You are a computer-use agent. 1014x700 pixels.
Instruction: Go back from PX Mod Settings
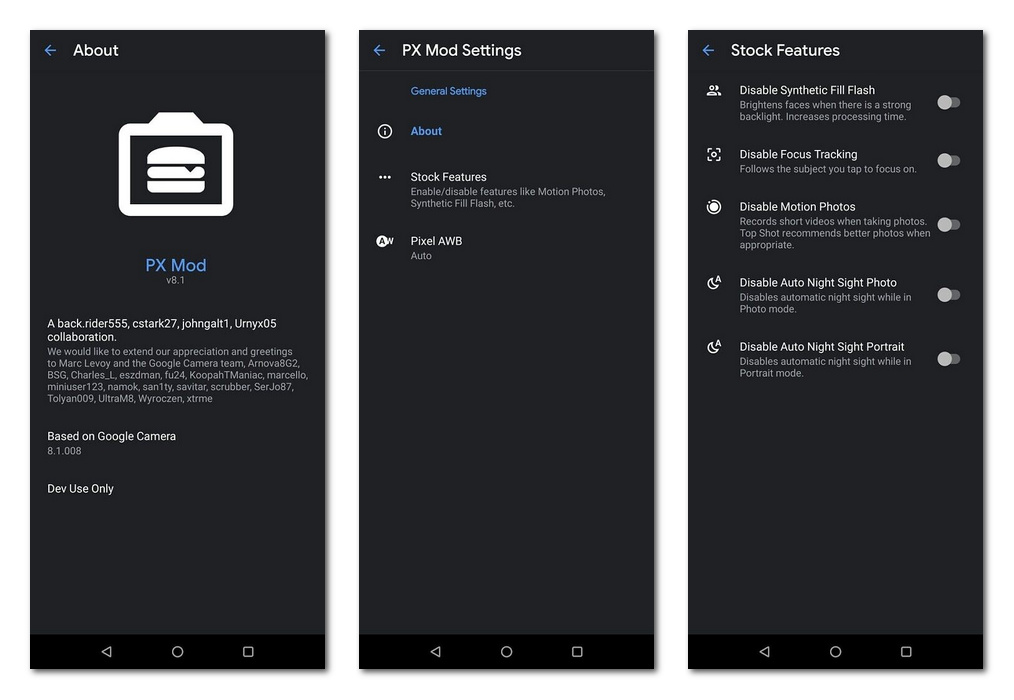click(379, 50)
